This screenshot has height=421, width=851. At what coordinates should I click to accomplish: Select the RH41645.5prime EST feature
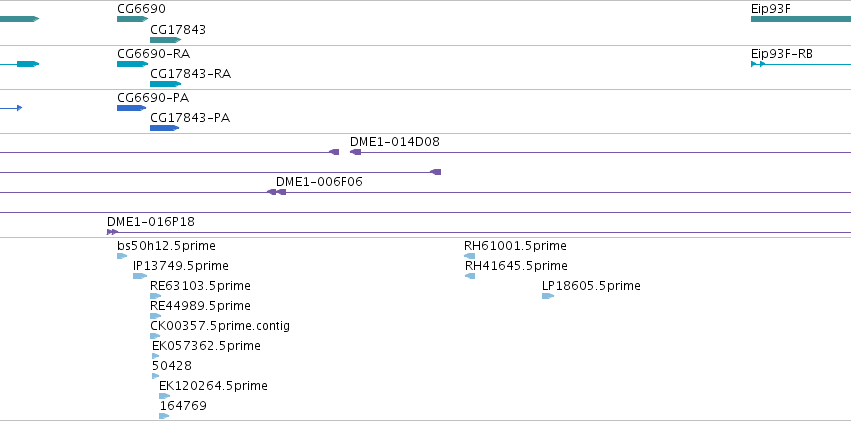click(470, 276)
